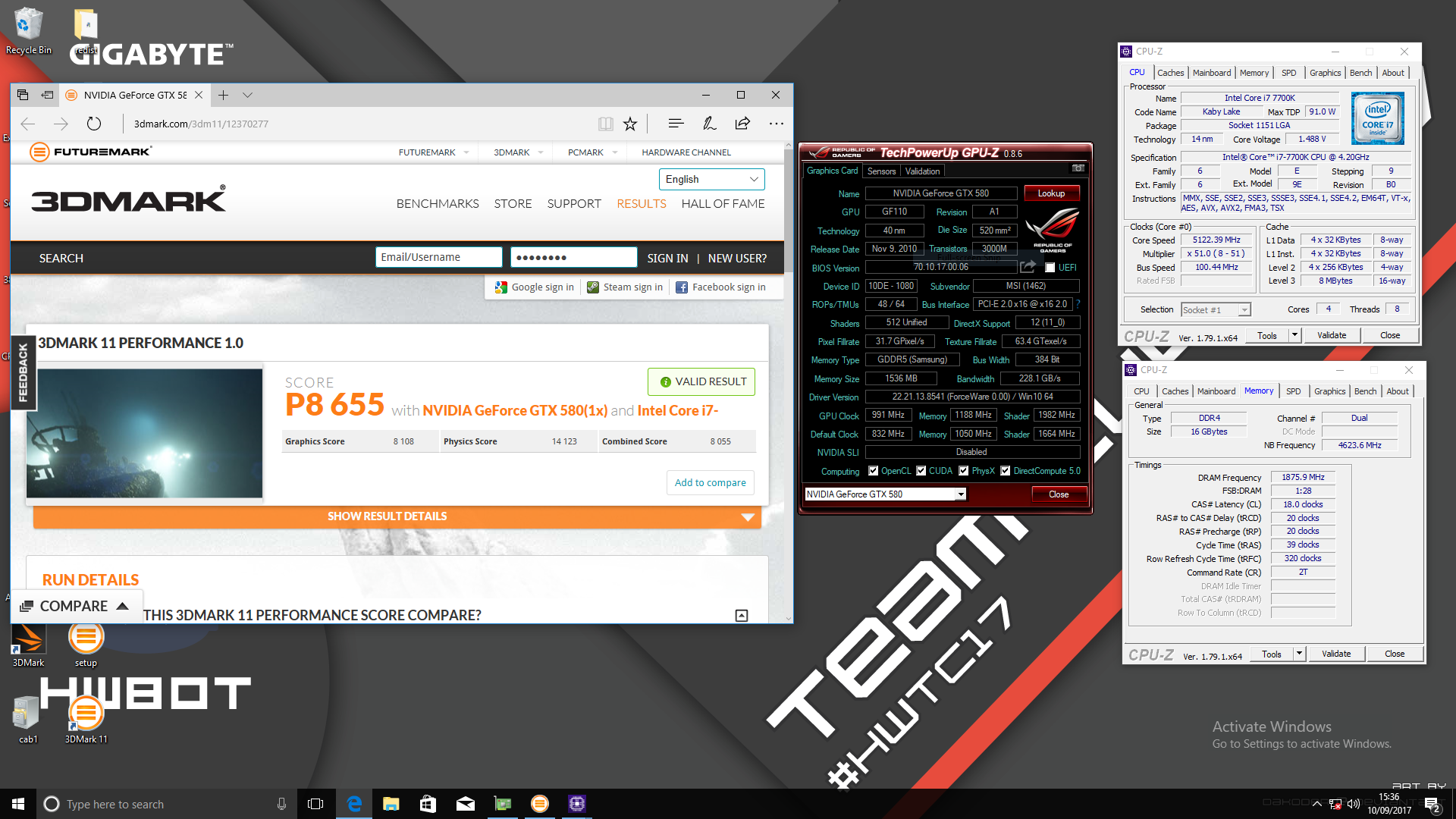The width and height of the screenshot is (1456, 819).
Task: Click the share icon in Edge toolbar
Action: (x=742, y=124)
